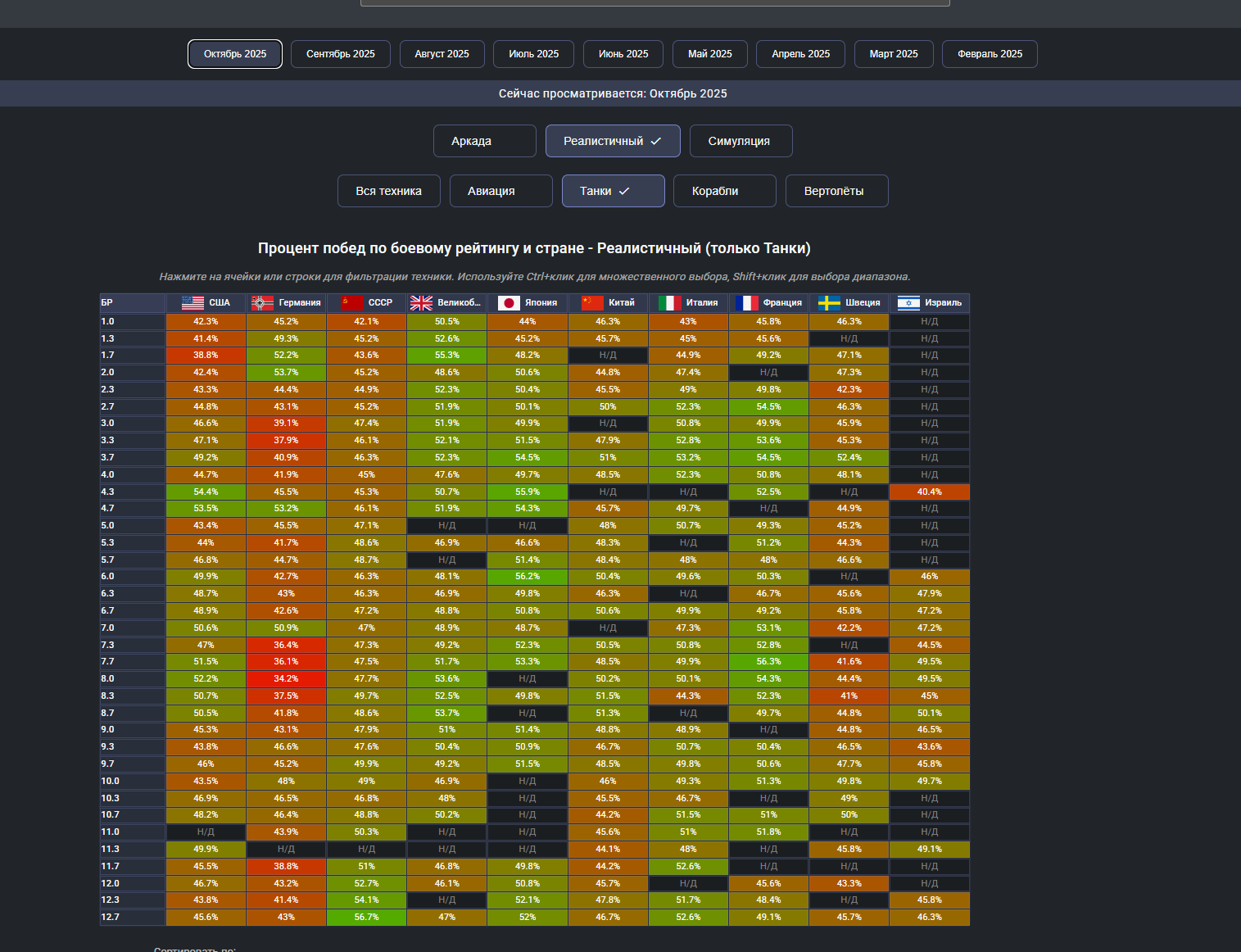Click Великобритания 55.3% cell in row 1.7

coord(447,356)
